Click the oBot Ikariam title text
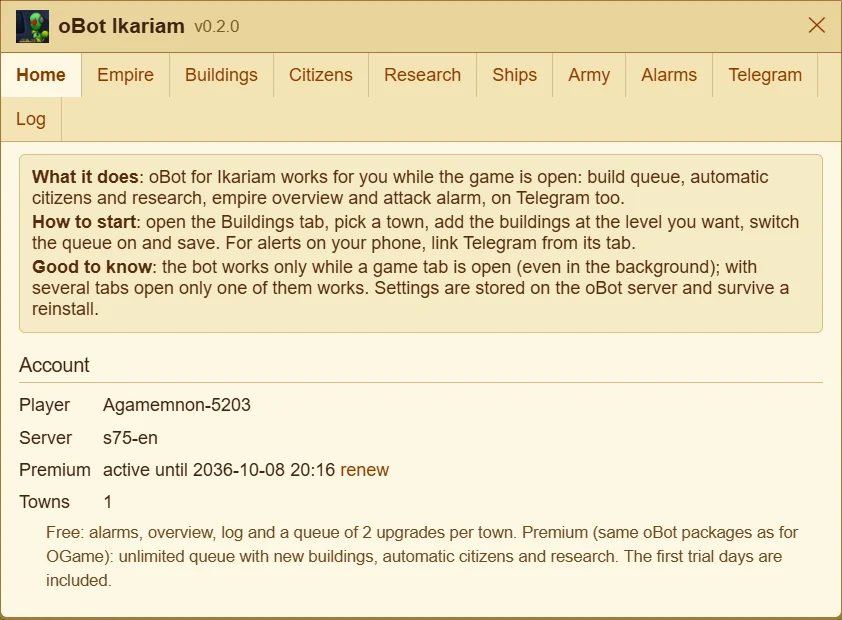The image size is (842, 620). 121,26
